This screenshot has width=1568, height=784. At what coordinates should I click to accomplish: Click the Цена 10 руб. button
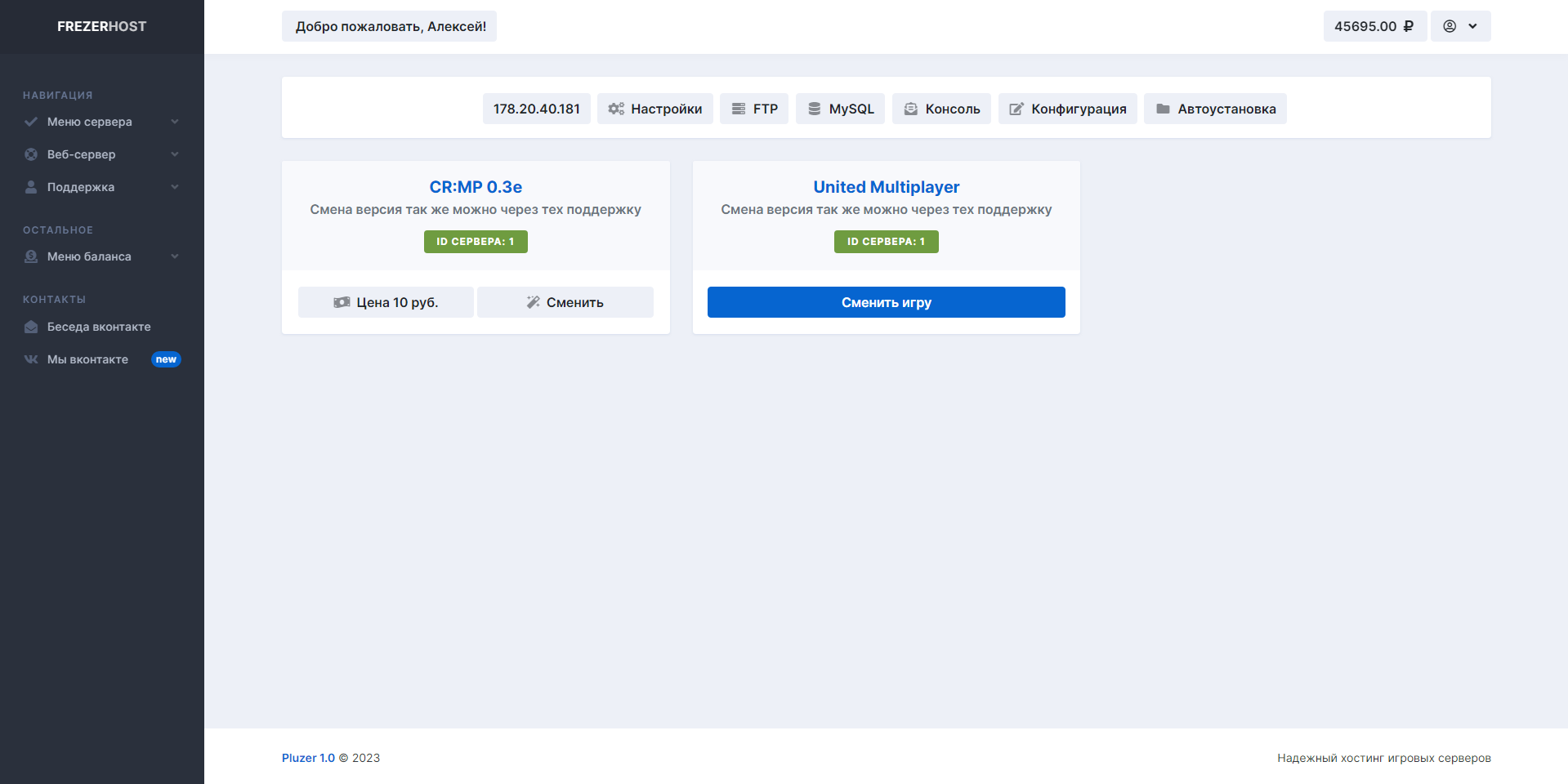tap(386, 302)
